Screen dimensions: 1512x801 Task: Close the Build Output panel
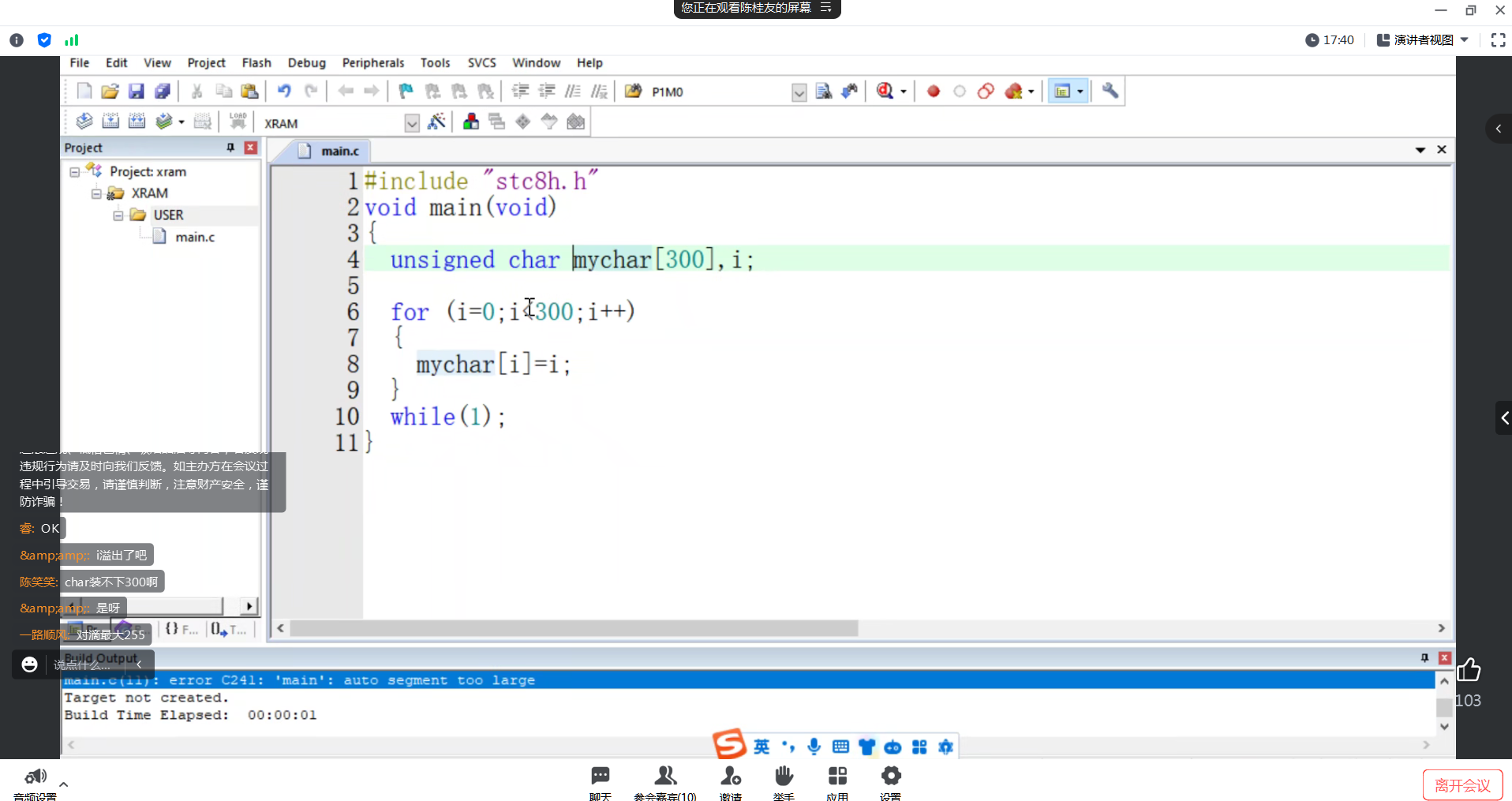[1445, 657]
